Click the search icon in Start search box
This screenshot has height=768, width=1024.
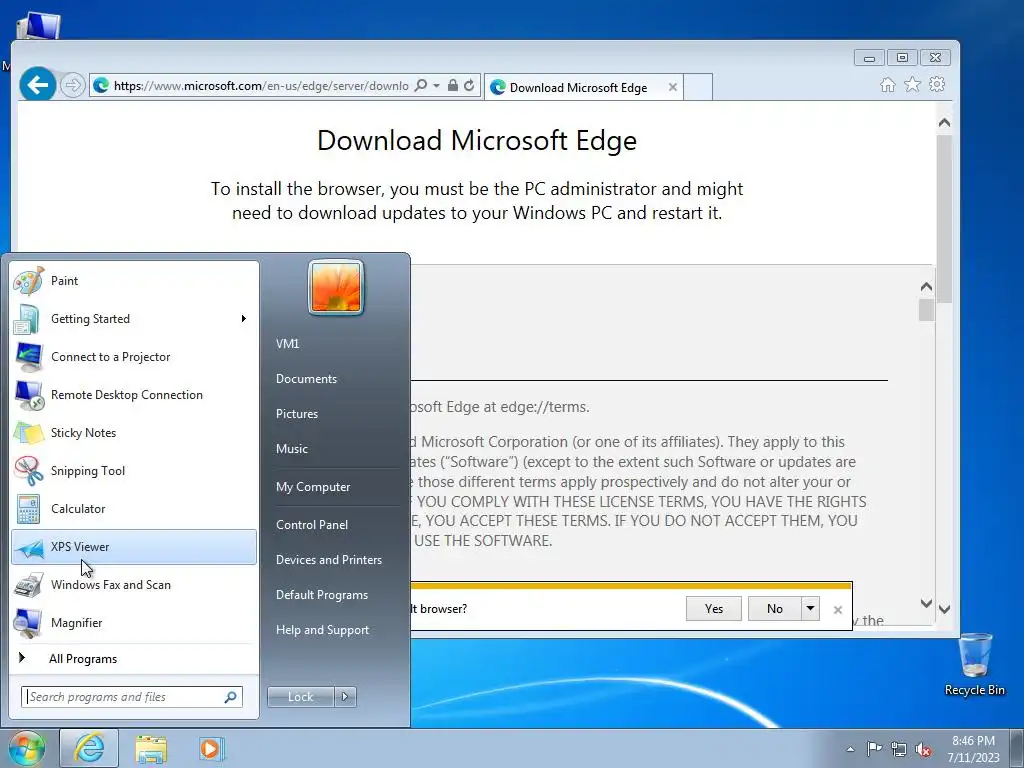click(231, 697)
